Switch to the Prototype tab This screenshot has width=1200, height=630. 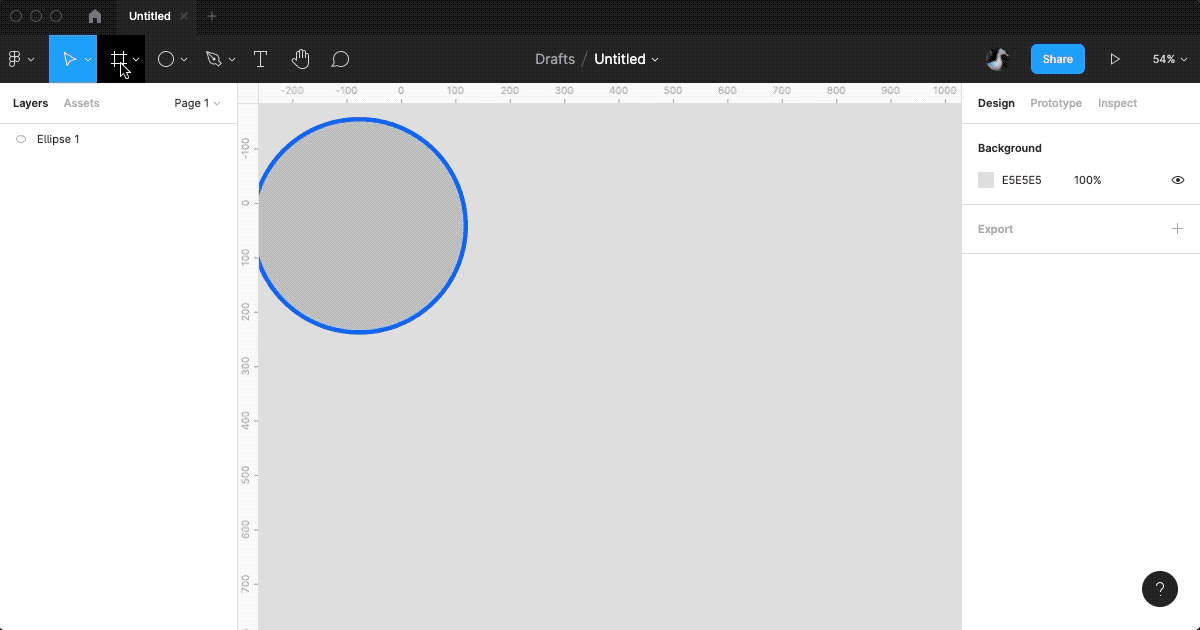1056,103
